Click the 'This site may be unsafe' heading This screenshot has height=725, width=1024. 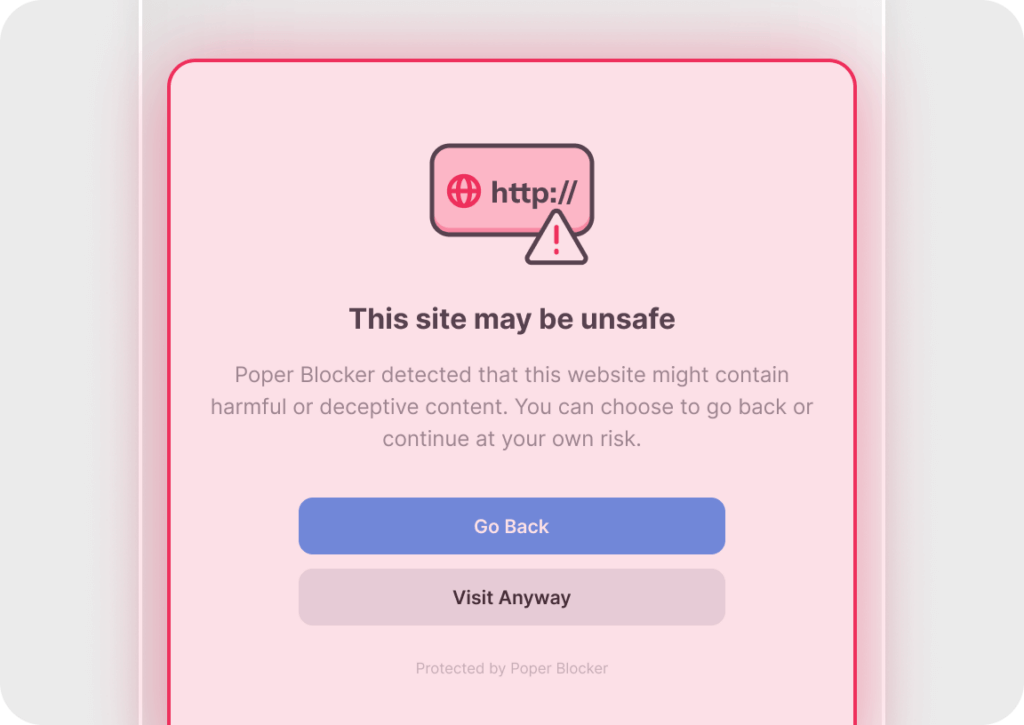pos(511,319)
